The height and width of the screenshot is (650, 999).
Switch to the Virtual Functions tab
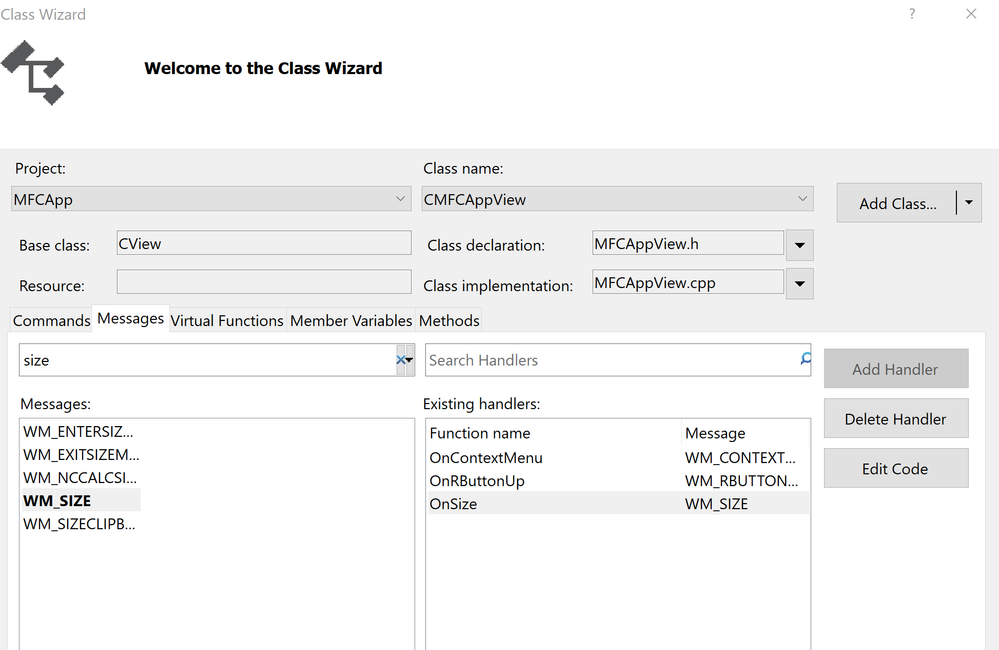pyautogui.click(x=227, y=321)
